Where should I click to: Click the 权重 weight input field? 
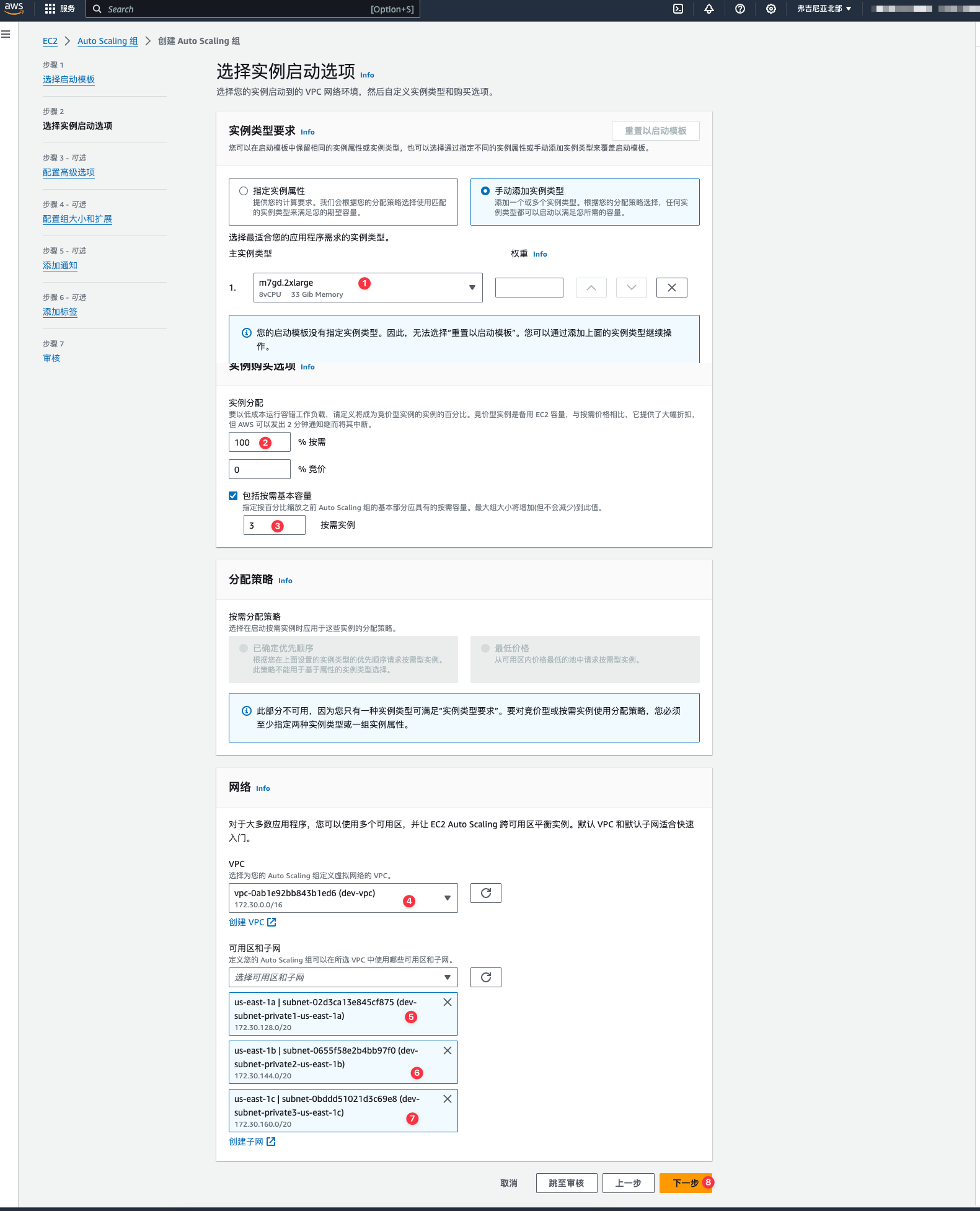[529, 288]
